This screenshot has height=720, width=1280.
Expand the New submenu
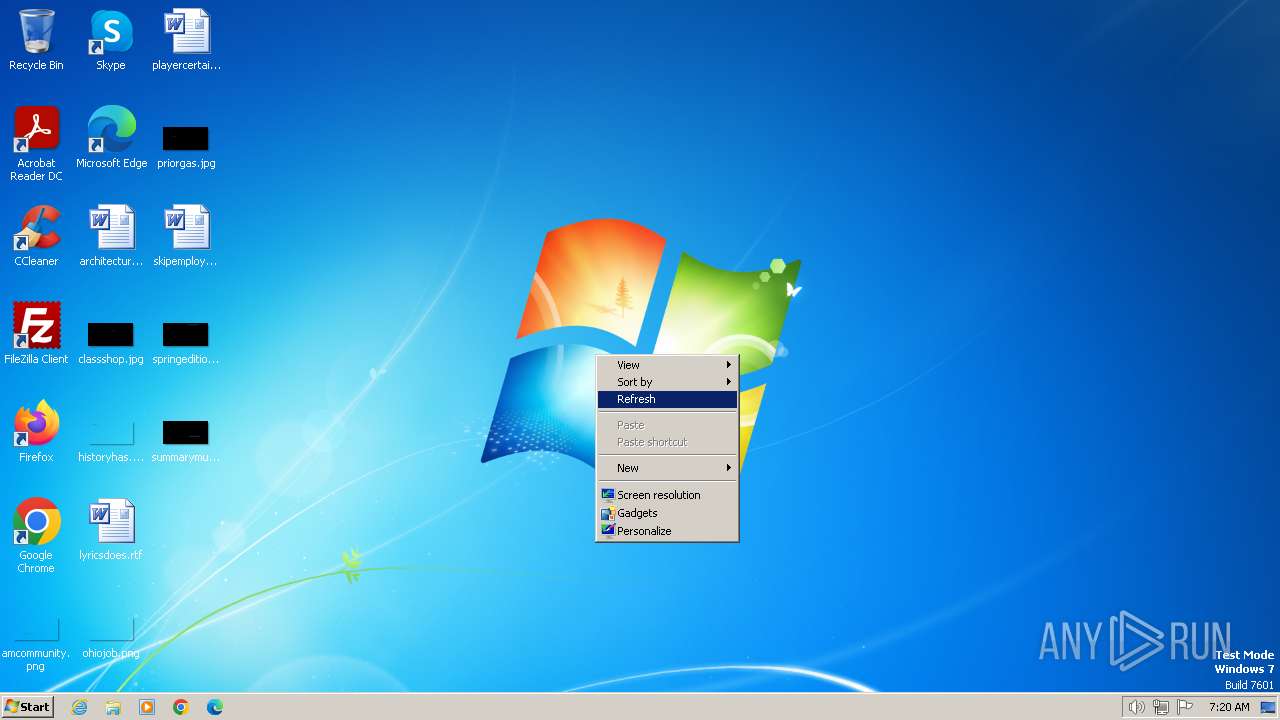tap(667, 468)
